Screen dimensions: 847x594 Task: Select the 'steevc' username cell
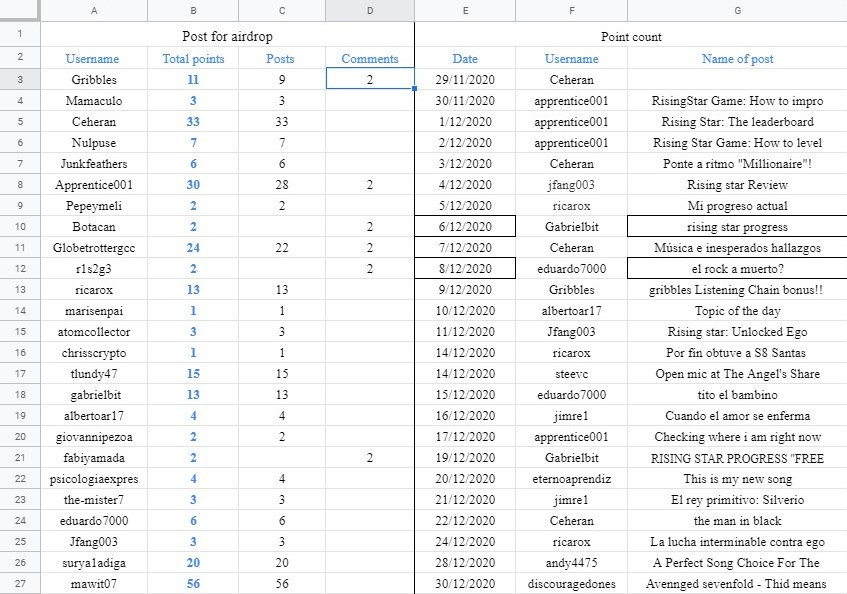point(572,374)
